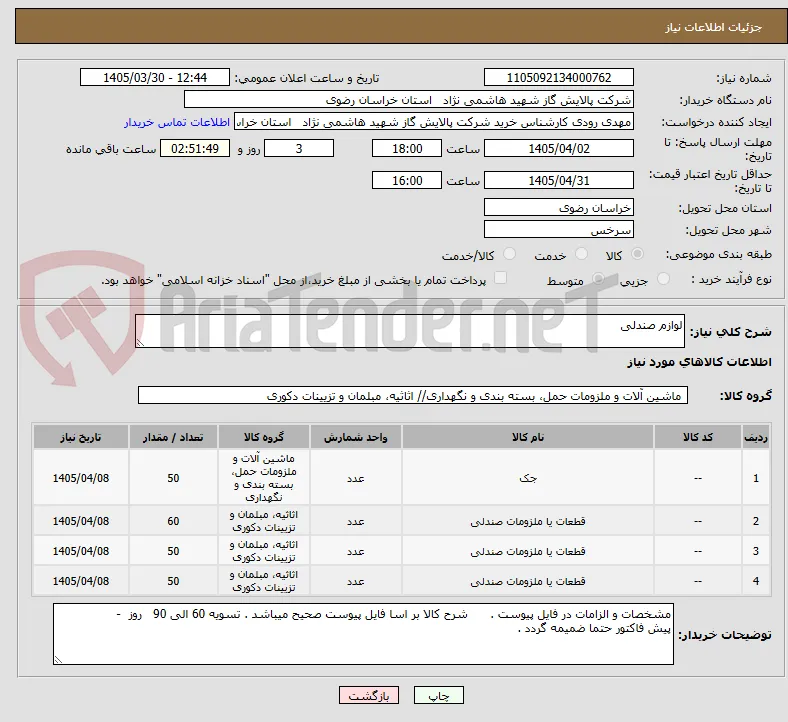
Task: Click the اطلاعات کالاهای مورد نیاز heading
Action: point(699,362)
